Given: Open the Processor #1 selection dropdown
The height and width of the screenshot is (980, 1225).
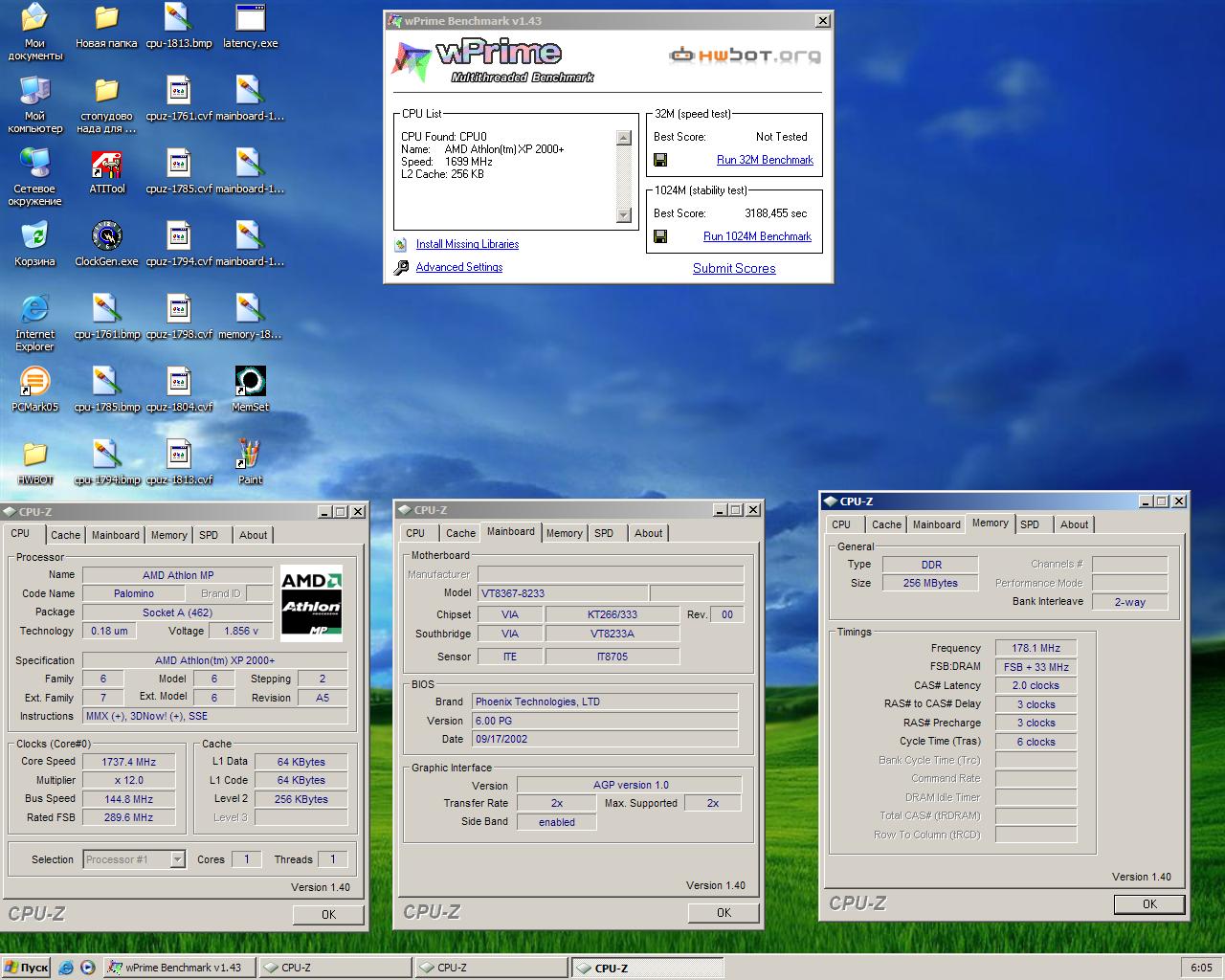Looking at the screenshot, I should pos(177,859).
